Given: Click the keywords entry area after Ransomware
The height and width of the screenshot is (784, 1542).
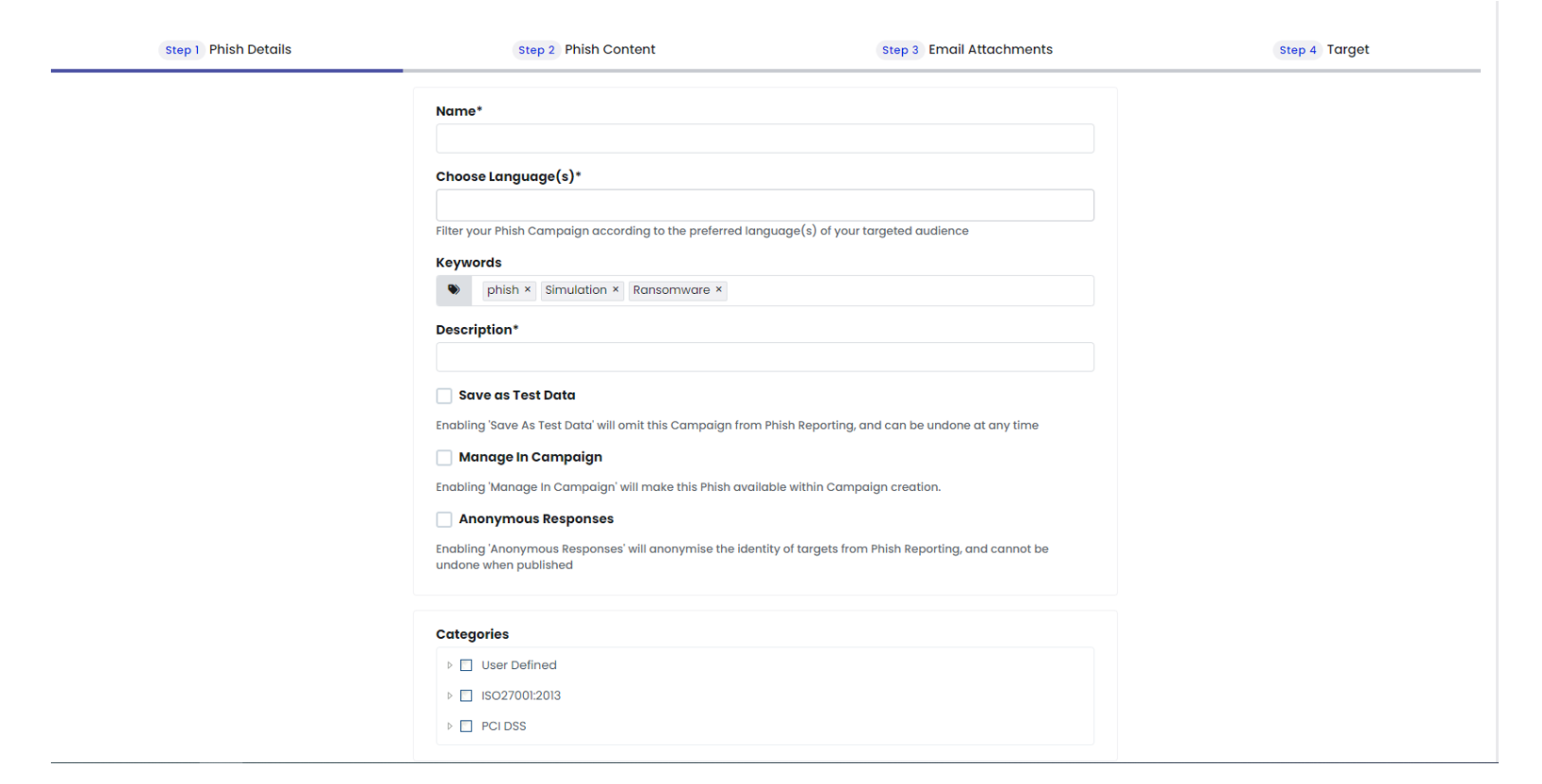Looking at the screenshot, I should coord(910,290).
